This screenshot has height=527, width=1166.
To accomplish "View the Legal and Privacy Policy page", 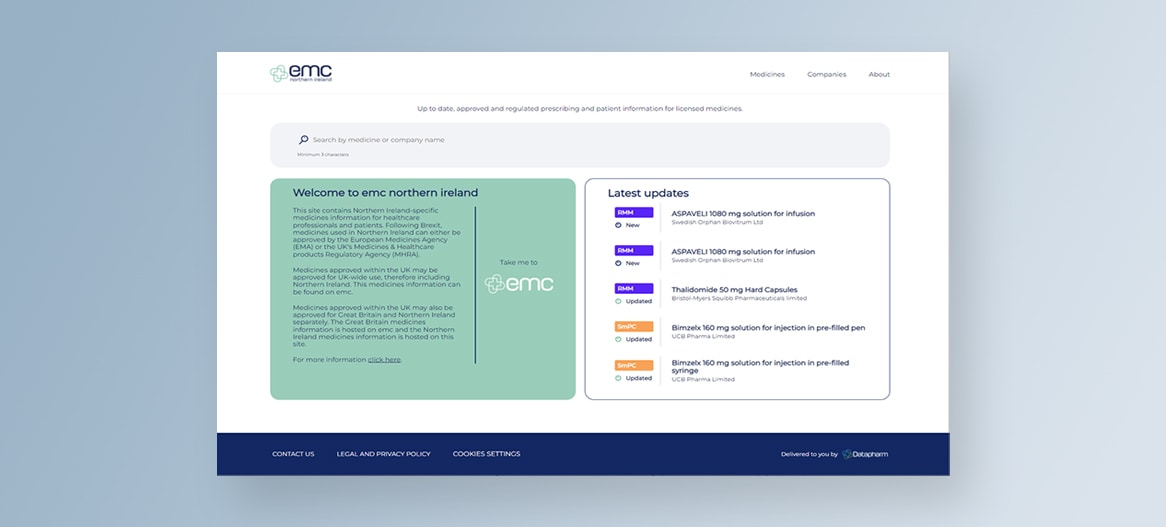I will (383, 454).
